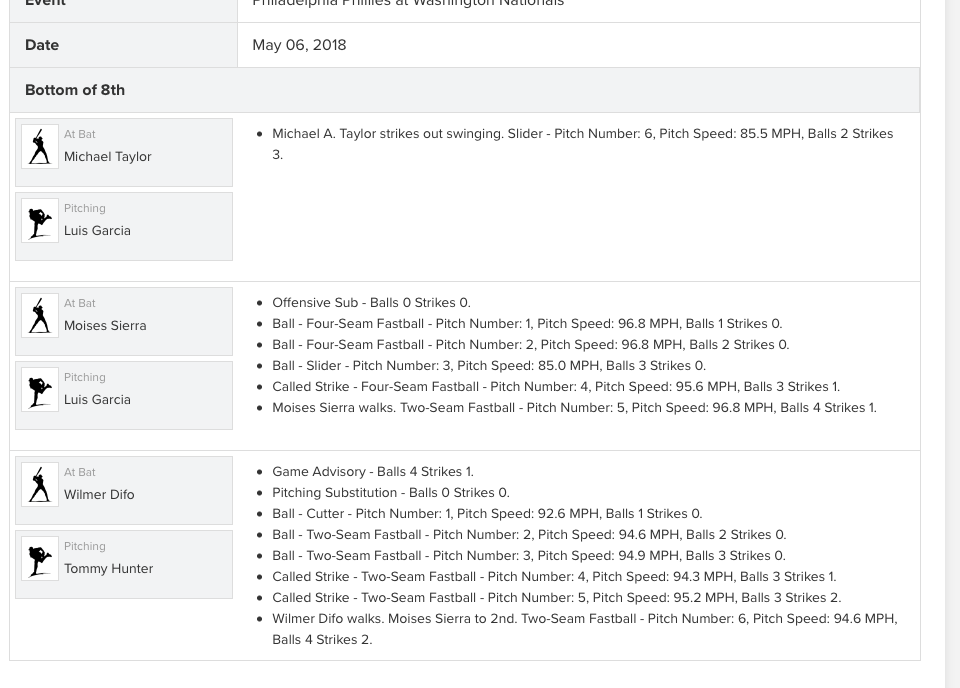This screenshot has width=960, height=688.
Task: Click the pitcher icon beside Tommy Hunter
Action: pyautogui.click(x=40, y=559)
